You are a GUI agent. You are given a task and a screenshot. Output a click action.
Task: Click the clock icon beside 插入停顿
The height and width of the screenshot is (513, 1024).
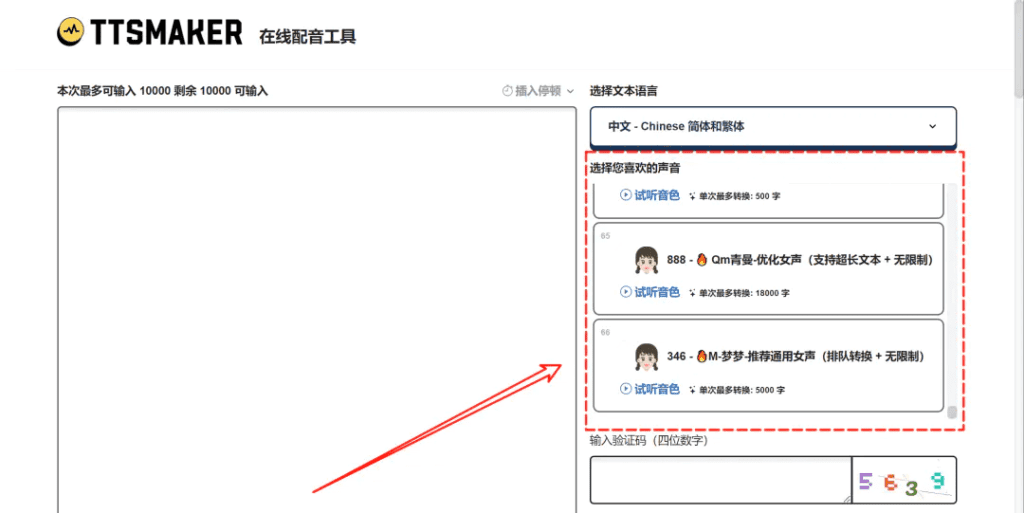[507, 91]
